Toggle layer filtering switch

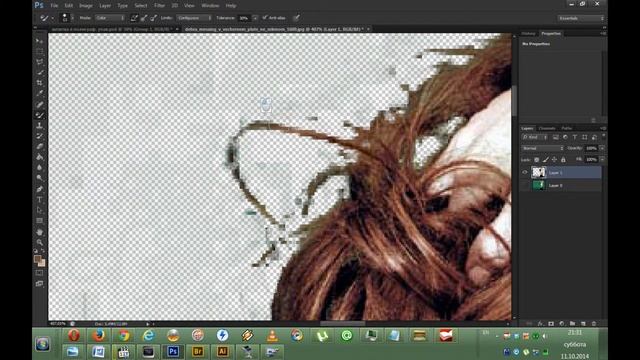pyautogui.click(x=603, y=137)
